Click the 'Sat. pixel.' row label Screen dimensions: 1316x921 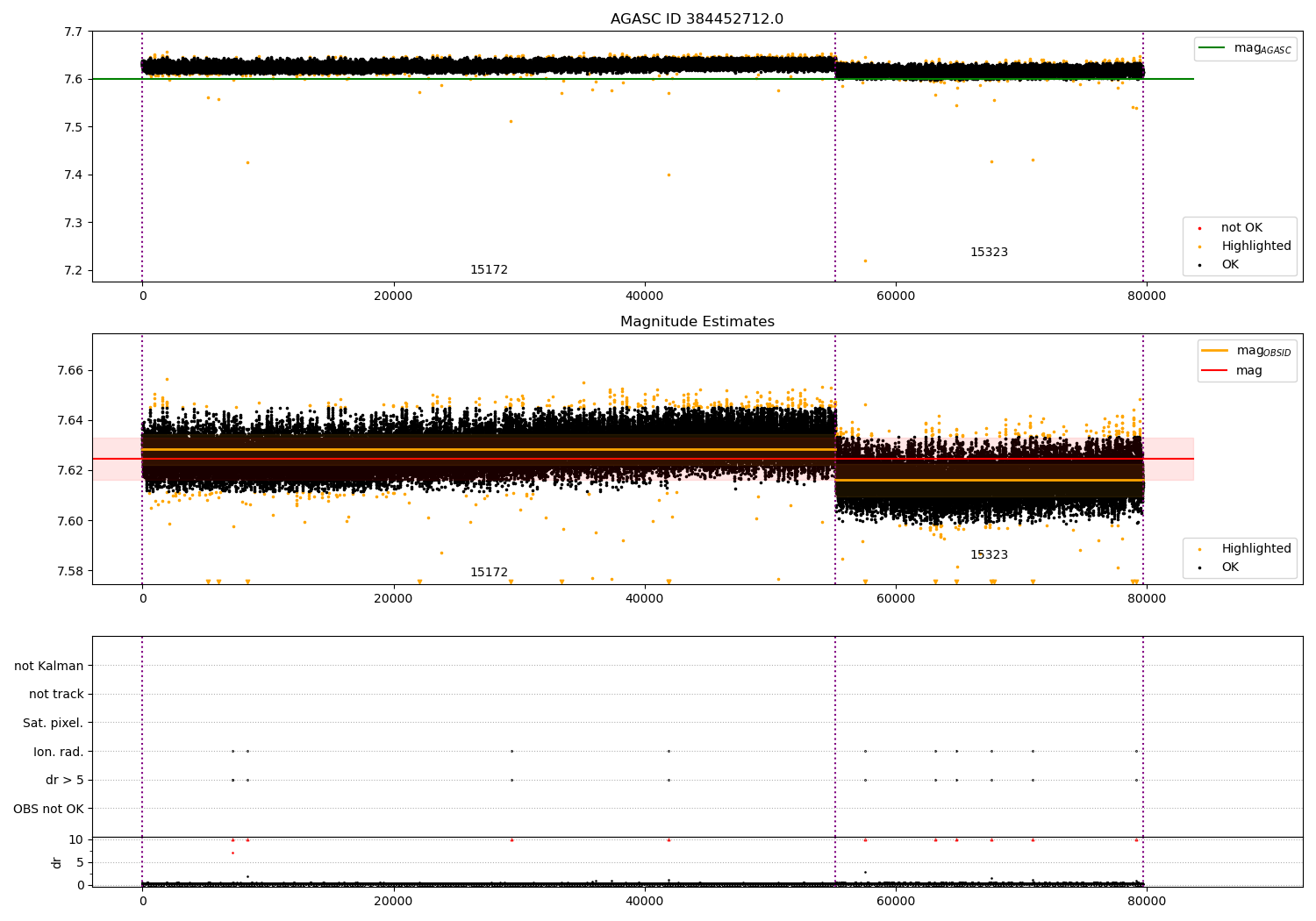click(x=54, y=723)
